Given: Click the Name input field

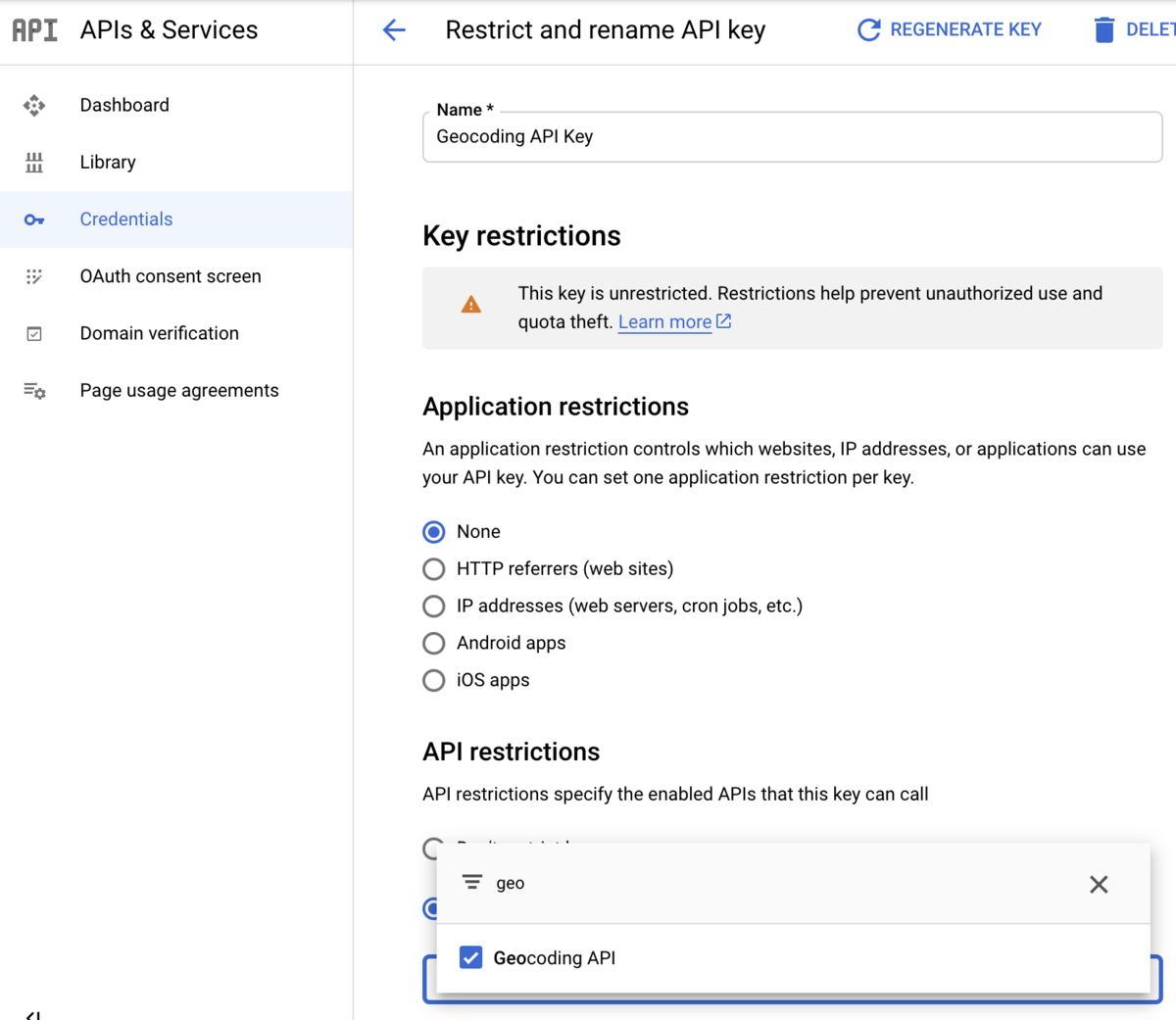Looking at the screenshot, I should point(792,137).
